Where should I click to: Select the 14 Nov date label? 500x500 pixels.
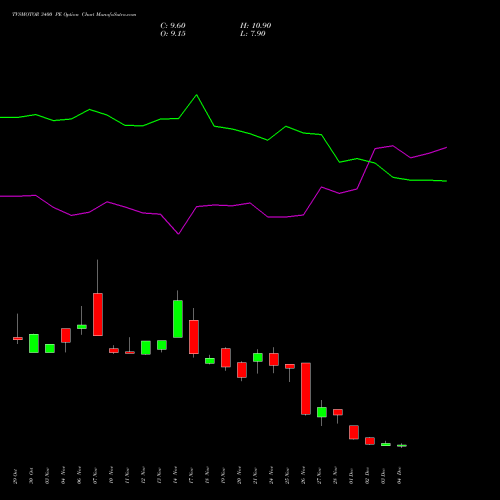click(x=175, y=476)
